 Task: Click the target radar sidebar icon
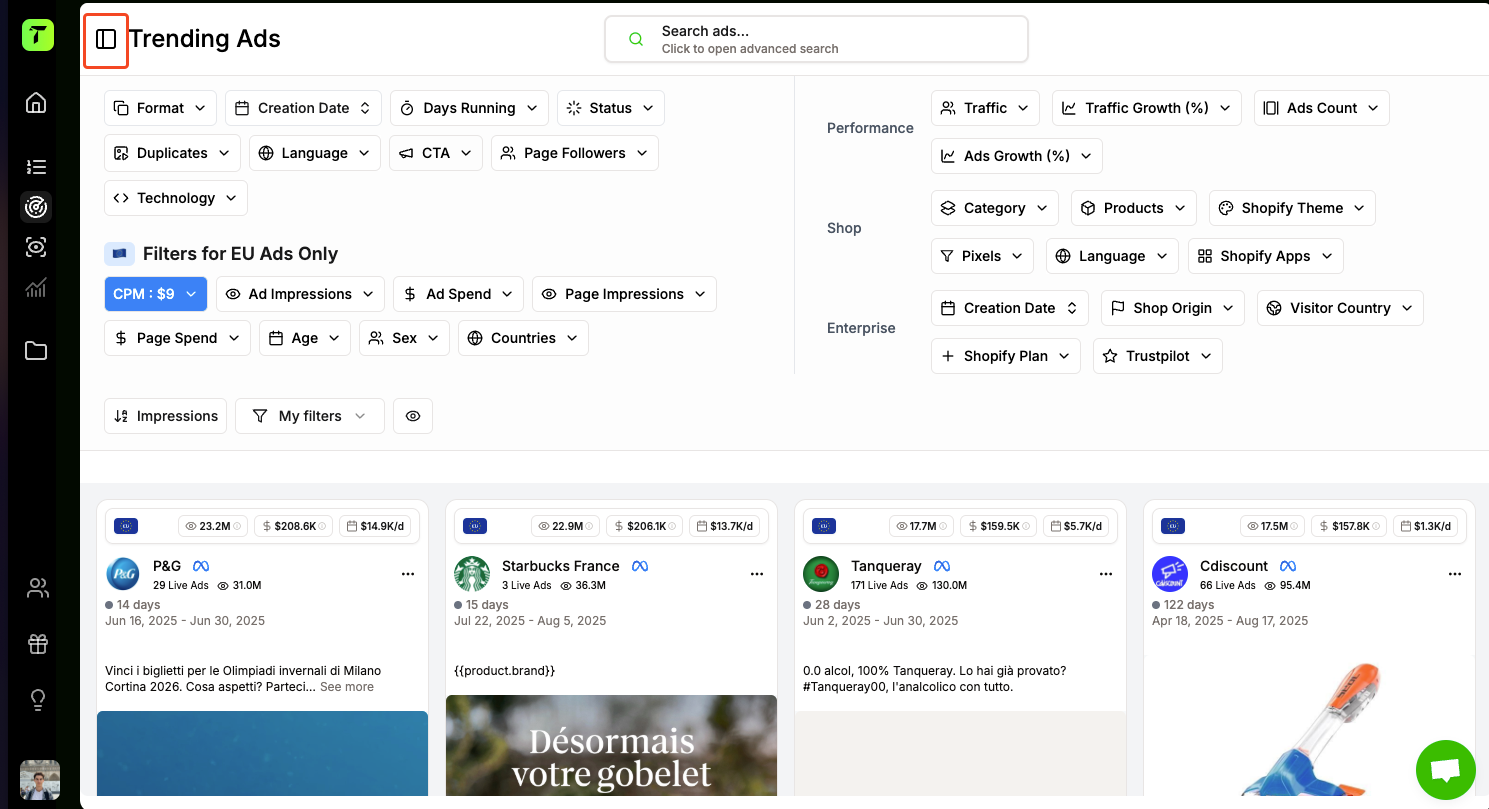coord(36,207)
